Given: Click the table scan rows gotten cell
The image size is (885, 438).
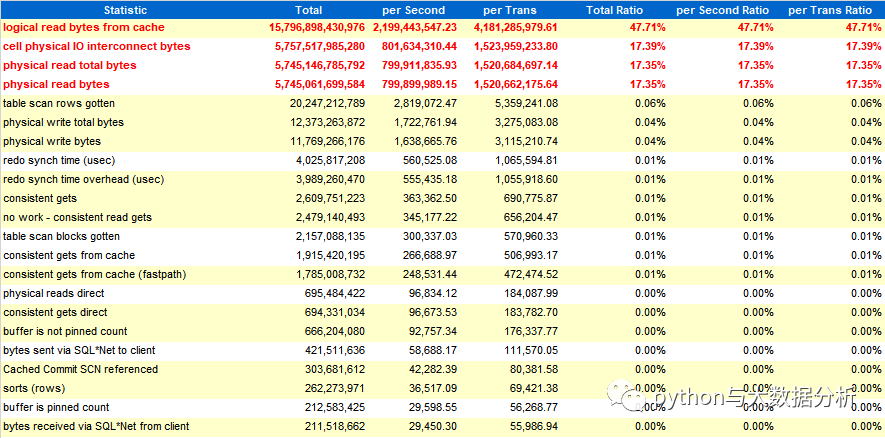Looking at the screenshot, I should (x=59, y=104).
